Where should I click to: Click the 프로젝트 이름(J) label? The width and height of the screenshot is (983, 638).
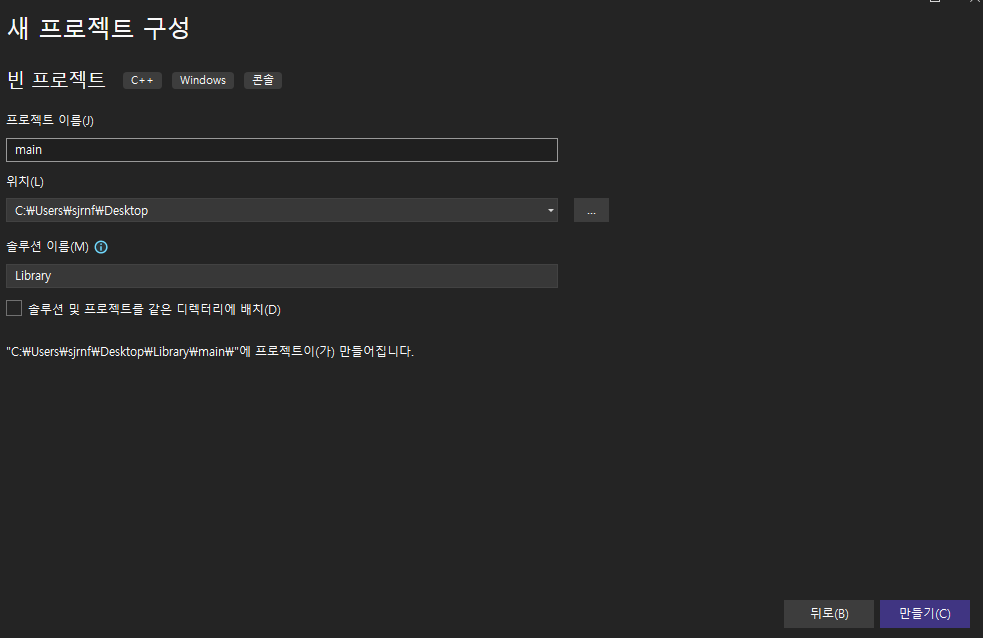coord(50,120)
